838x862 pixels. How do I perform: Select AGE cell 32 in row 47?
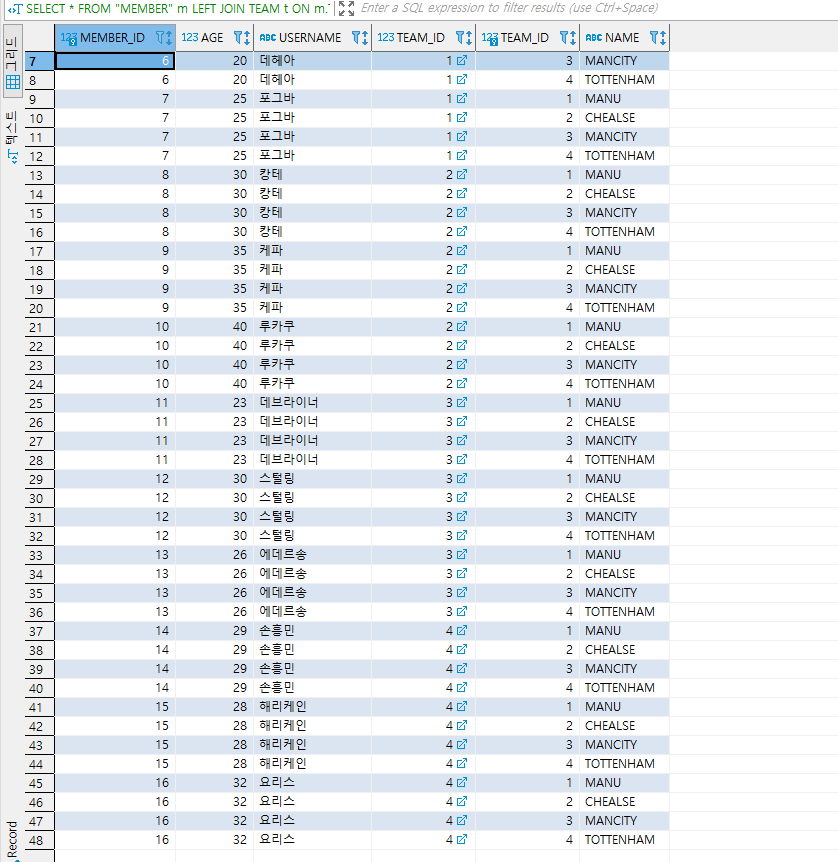214,820
